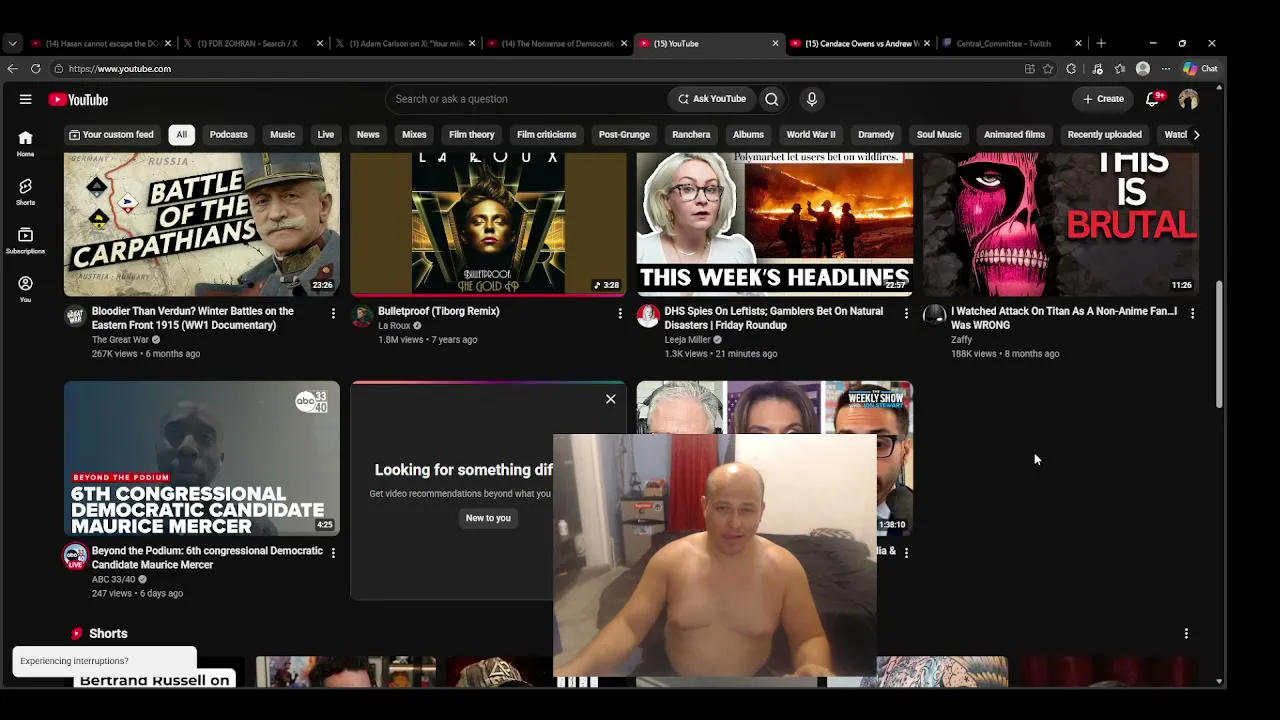Click the Ask YouTube button
1280x720 pixels.
[712, 99]
